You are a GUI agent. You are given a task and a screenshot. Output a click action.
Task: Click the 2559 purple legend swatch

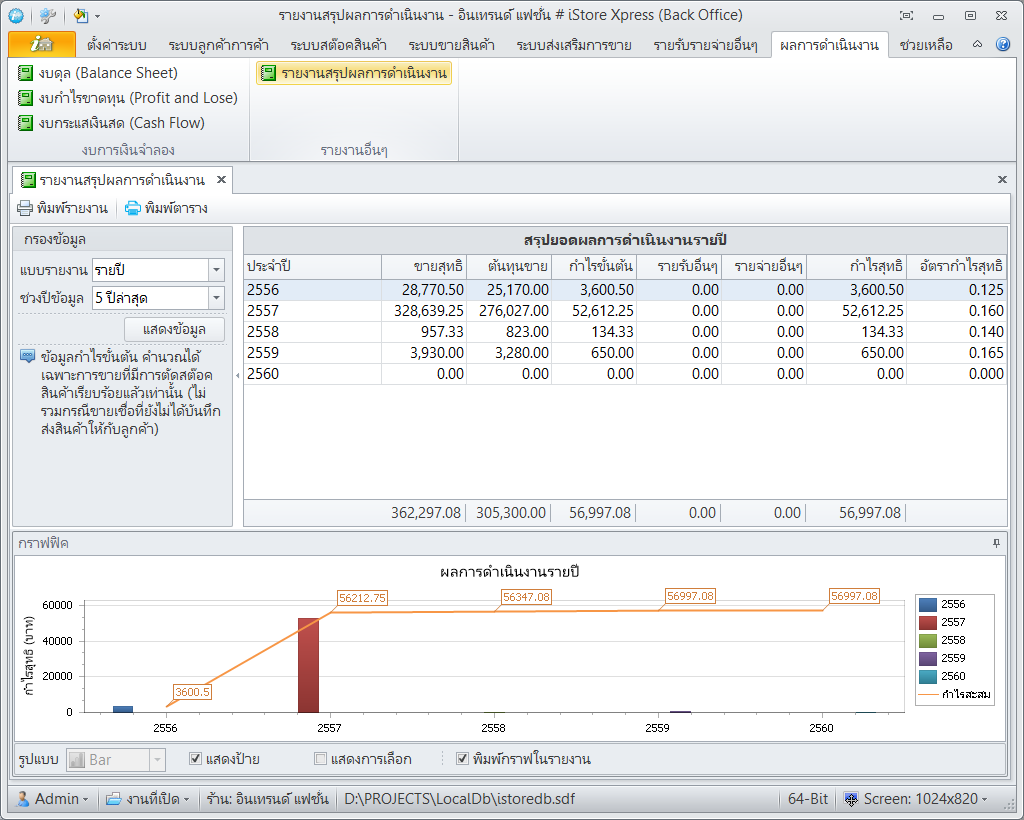tap(927, 658)
